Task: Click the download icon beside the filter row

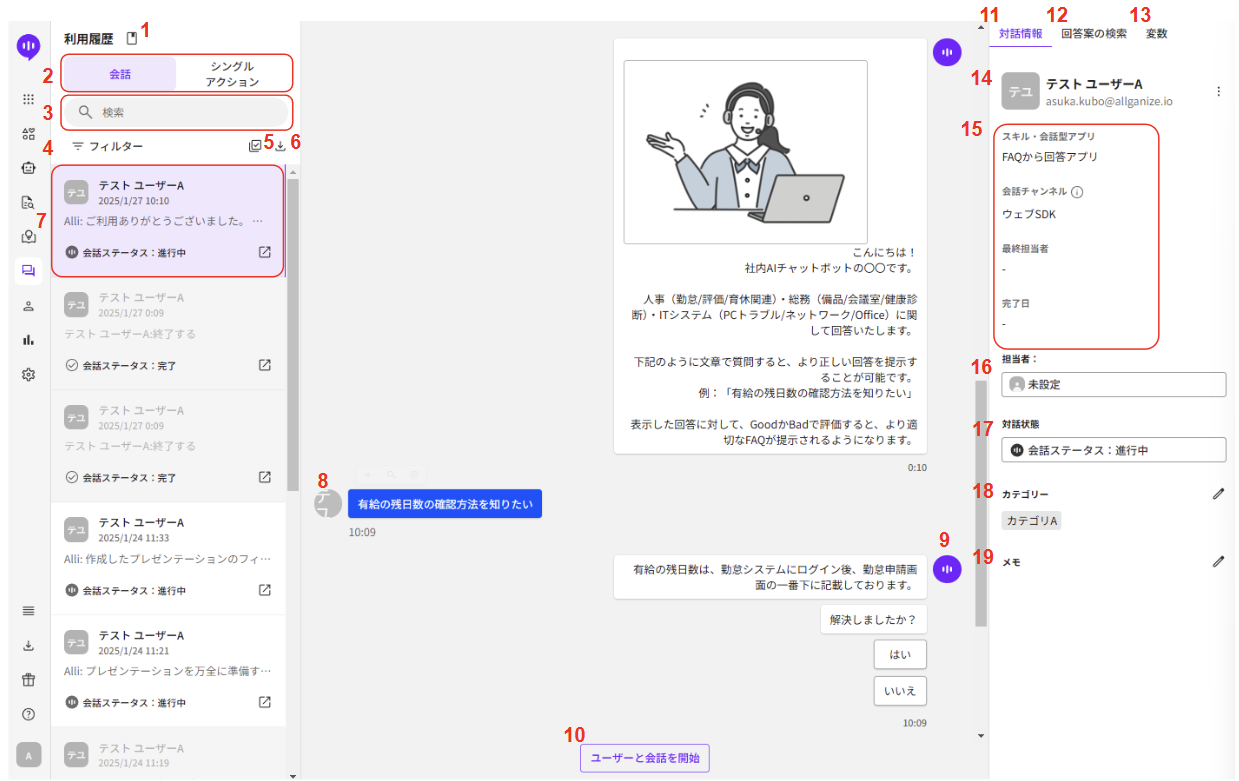Action: (280, 146)
